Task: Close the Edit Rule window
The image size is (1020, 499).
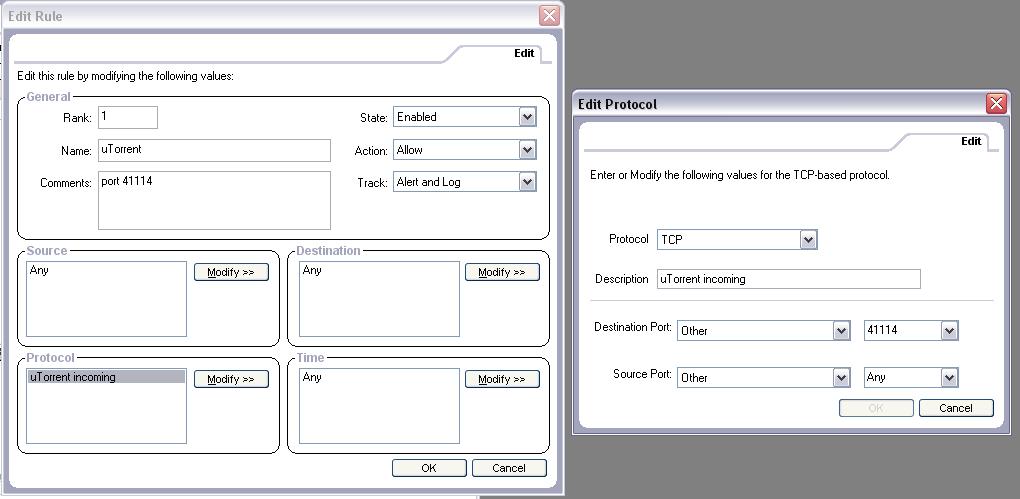Action: pos(550,16)
